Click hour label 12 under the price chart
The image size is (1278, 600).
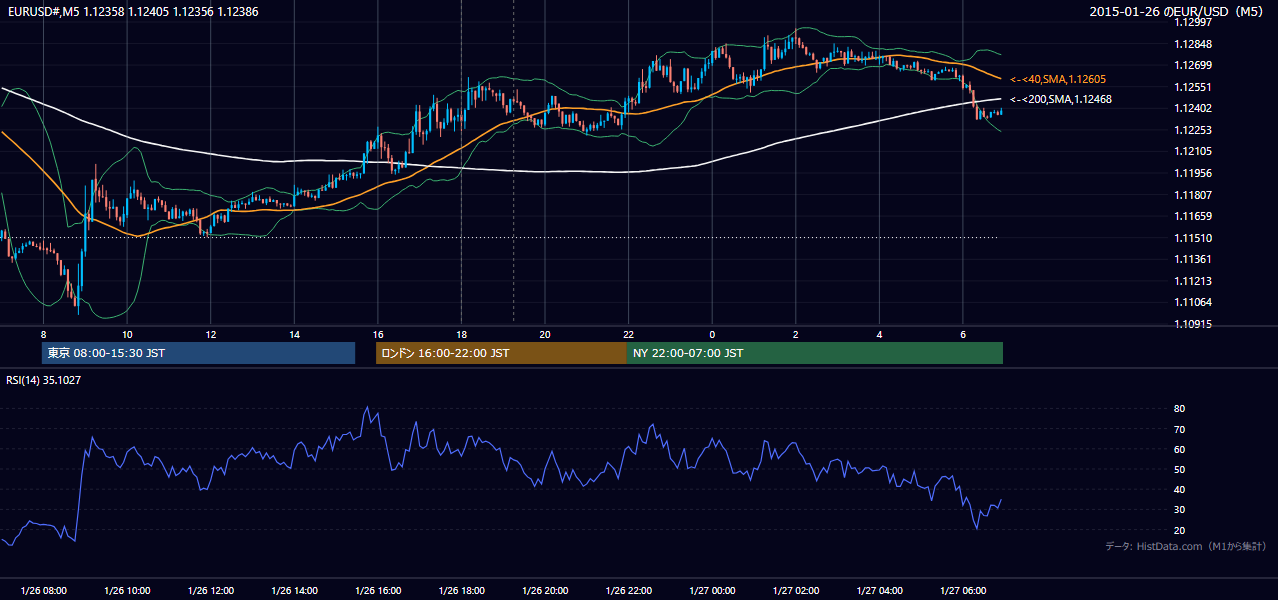click(210, 334)
